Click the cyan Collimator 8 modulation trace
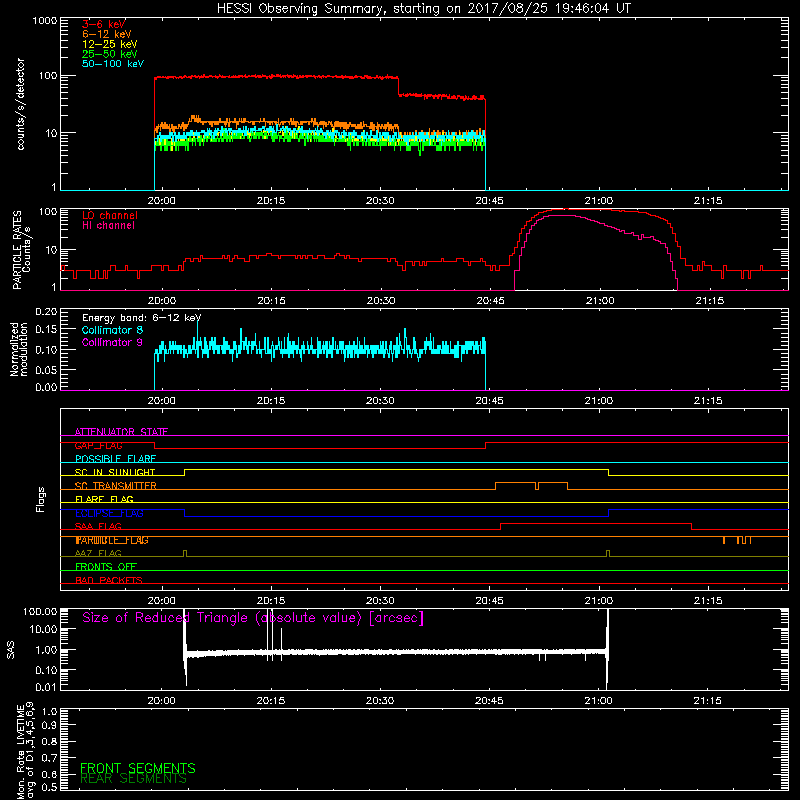This screenshot has height=800, width=800. (x=320, y=348)
